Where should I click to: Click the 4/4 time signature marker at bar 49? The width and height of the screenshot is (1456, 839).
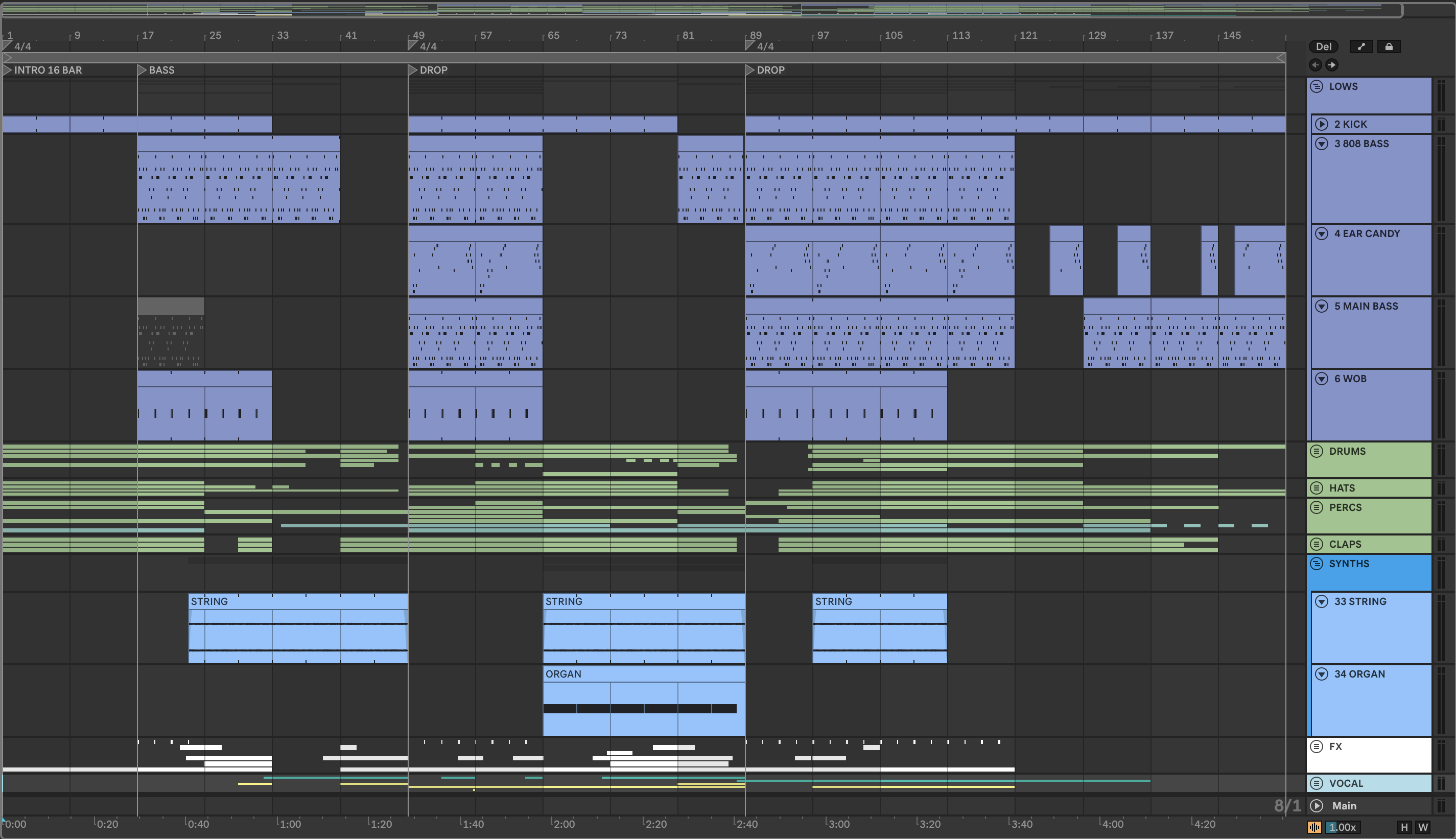[x=422, y=46]
